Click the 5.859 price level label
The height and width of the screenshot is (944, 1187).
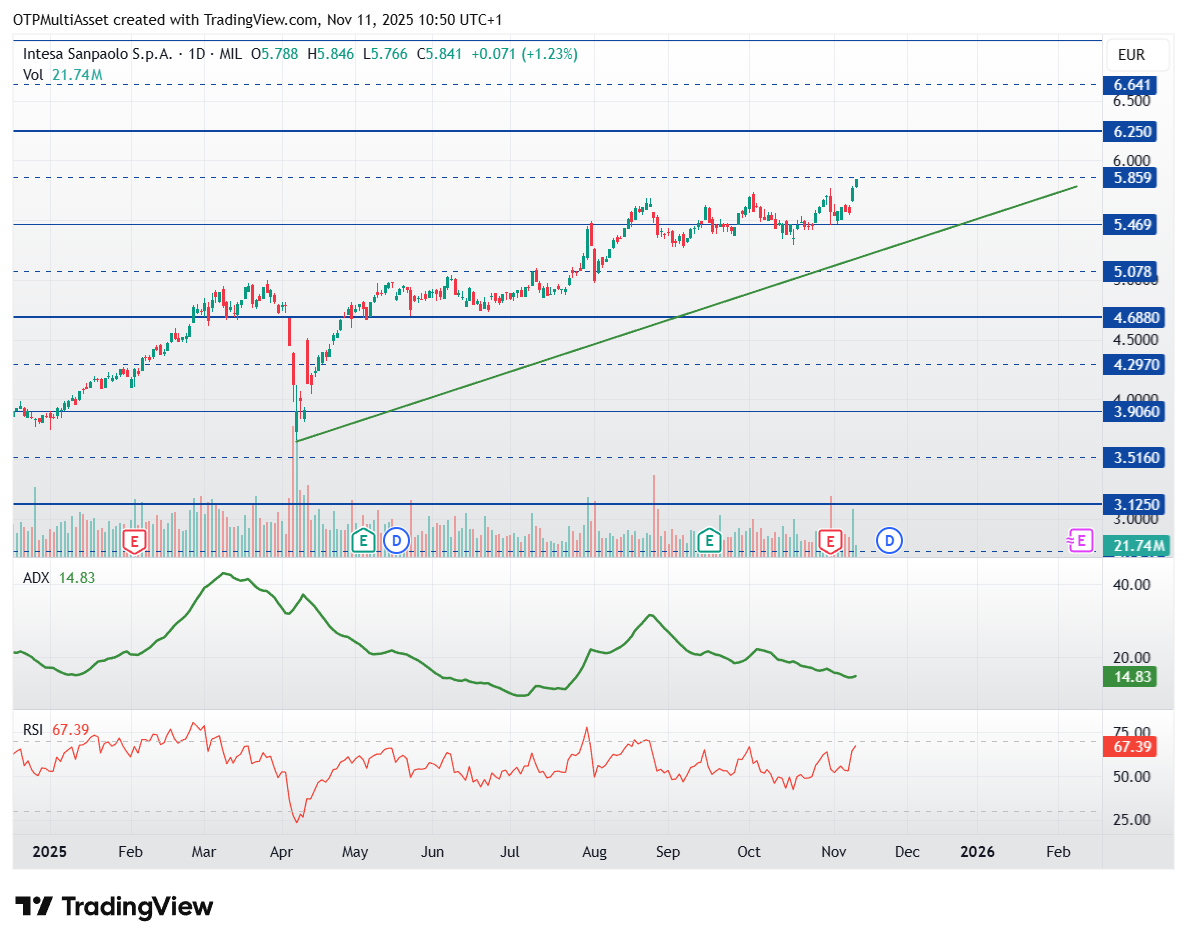[x=1130, y=178]
